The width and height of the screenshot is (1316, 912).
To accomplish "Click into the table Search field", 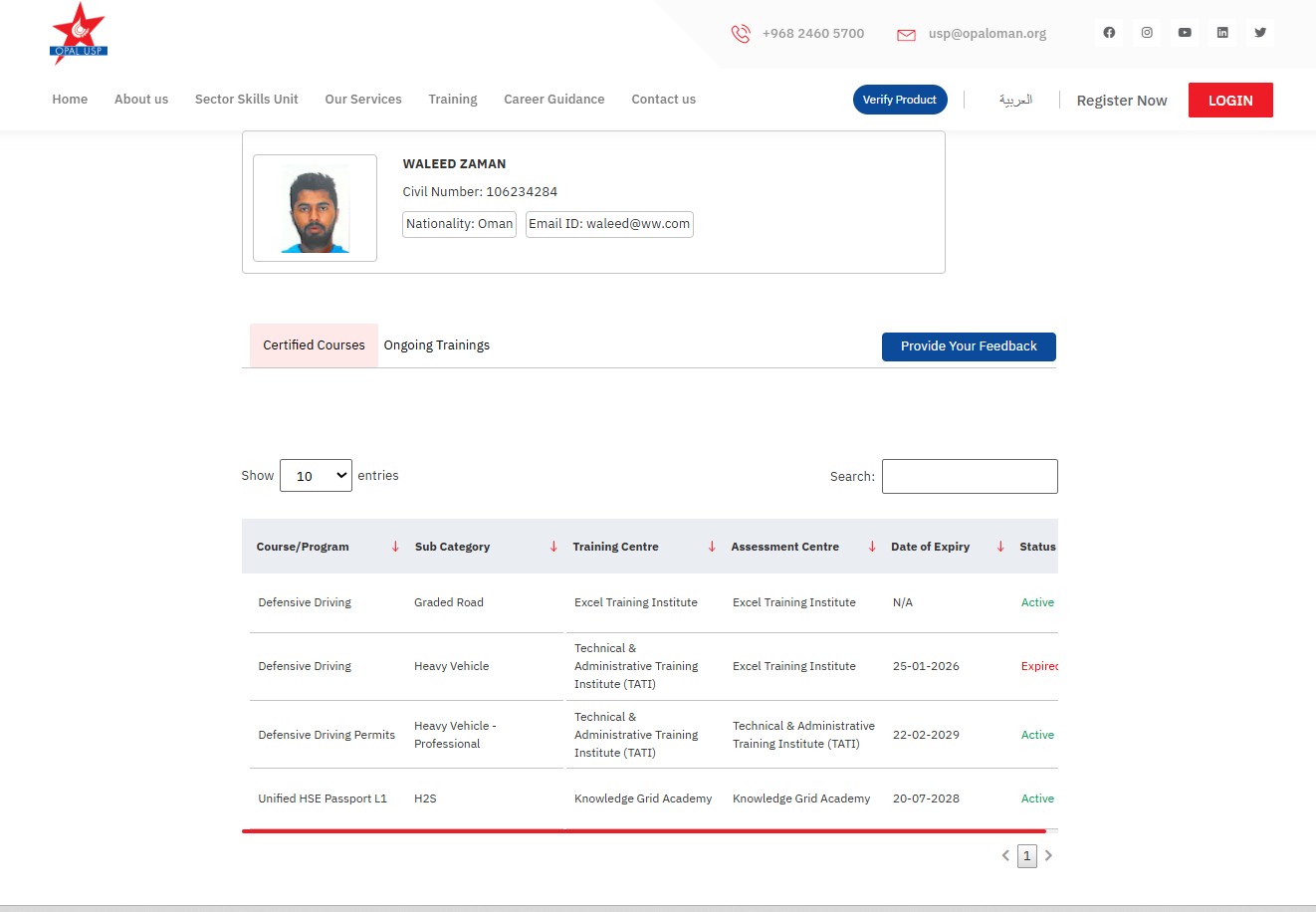I will coord(970,476).
